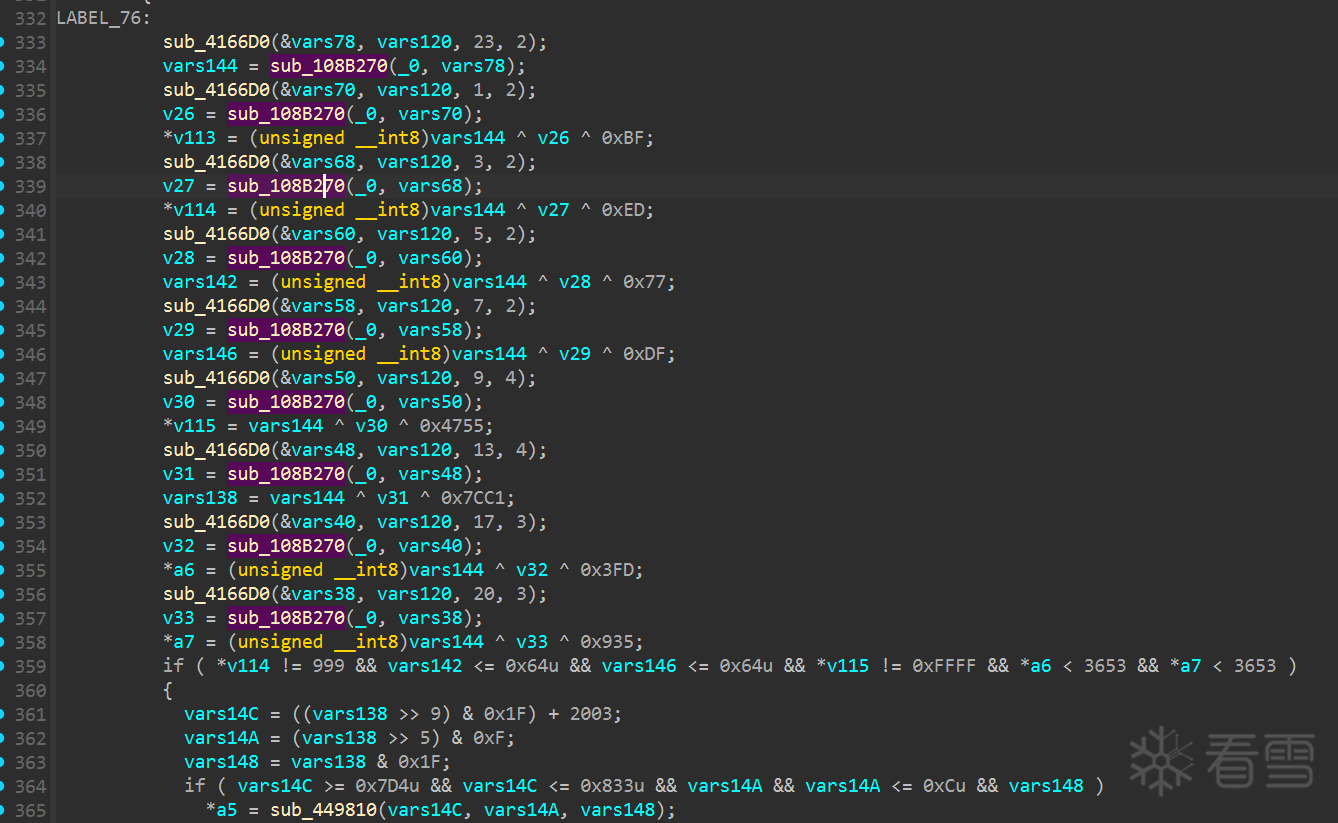Select v32 assignment on line 354
1338x823 pixels.
coord(179,546)
